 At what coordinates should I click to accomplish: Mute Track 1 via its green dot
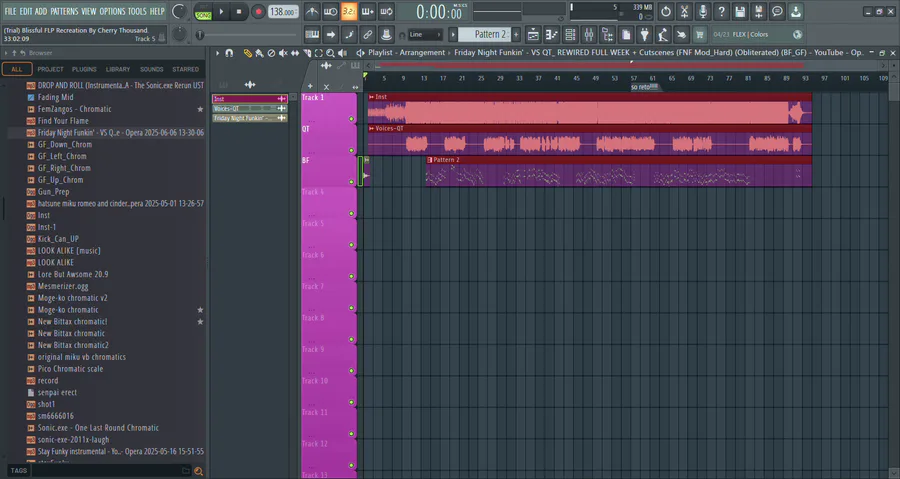click(351, 119)
